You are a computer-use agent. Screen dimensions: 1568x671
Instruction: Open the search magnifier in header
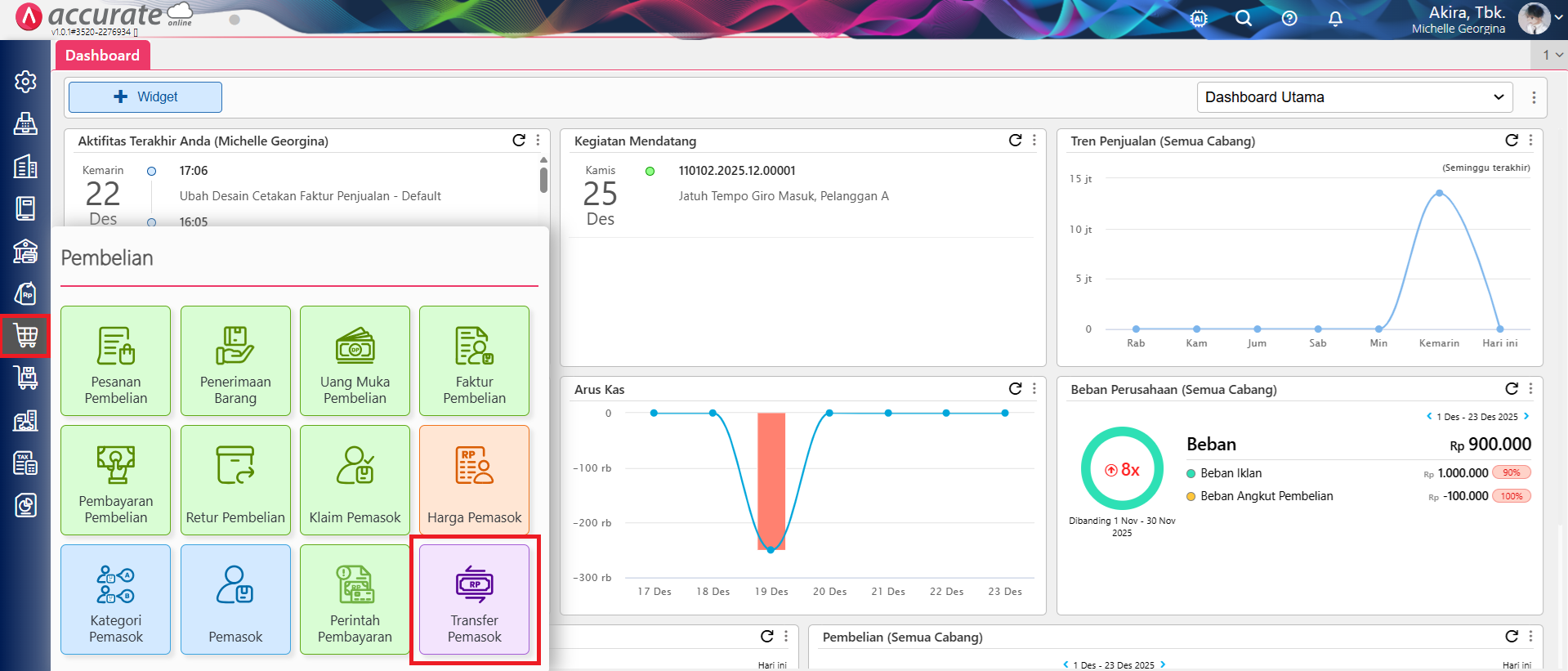coord(1243,18)
